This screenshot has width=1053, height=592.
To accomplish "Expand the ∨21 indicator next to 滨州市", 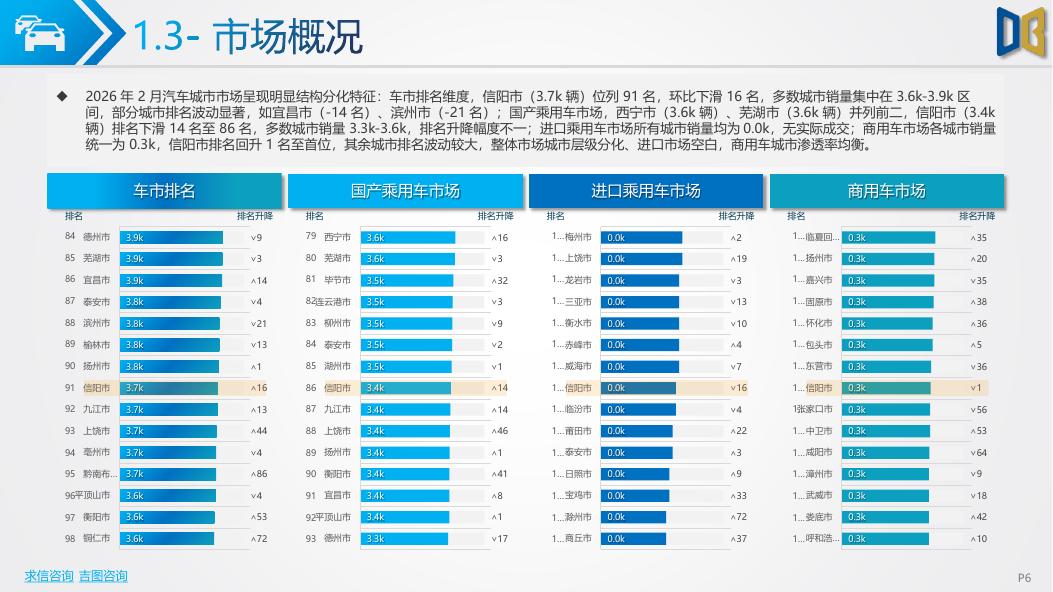I will click(x=260, y=322).
